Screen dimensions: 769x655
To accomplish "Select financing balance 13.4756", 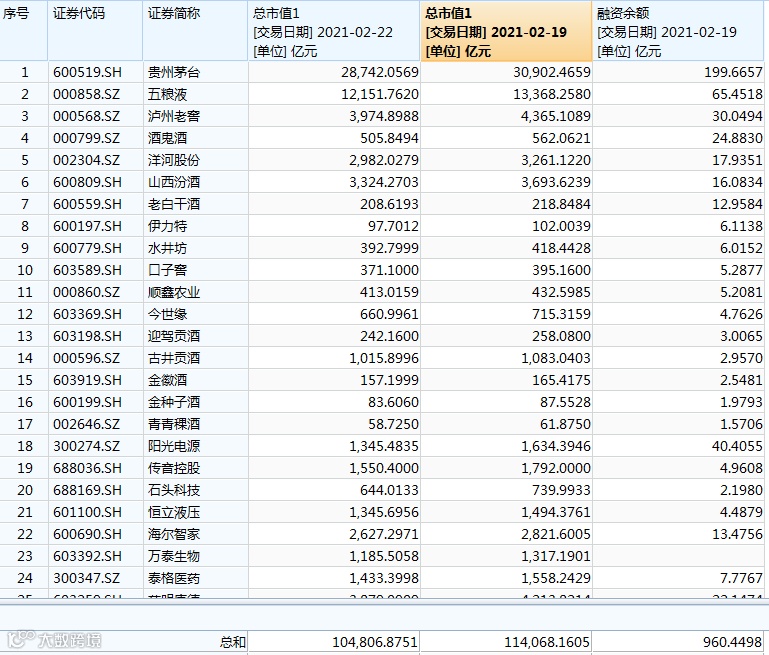I will pos(737,534).
